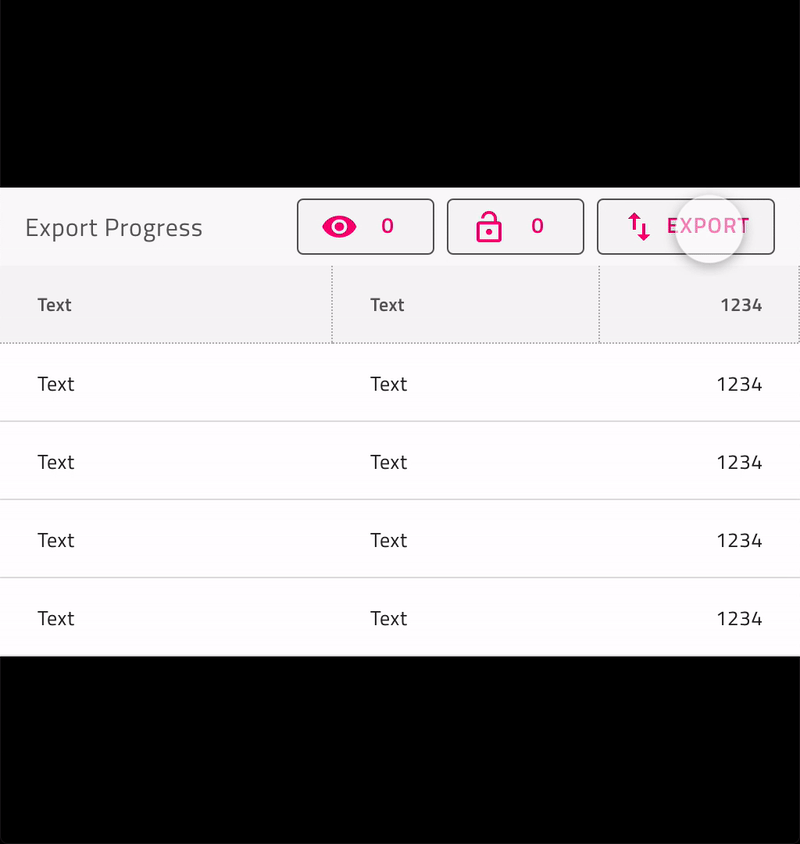Select the Export Progress title
The width and height of the screenshot is (800, 844).
point(114,228)
